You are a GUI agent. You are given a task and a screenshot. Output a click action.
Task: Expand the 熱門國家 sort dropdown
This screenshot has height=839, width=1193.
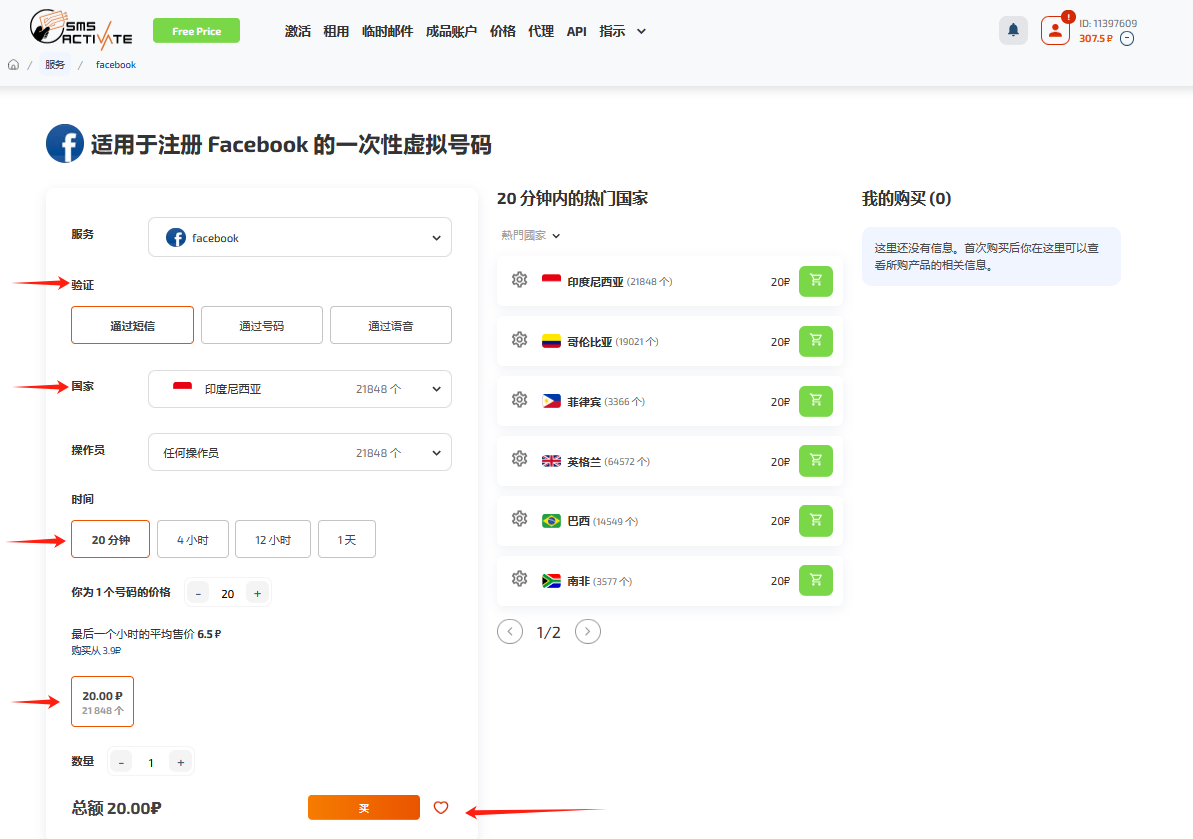[530, 235]
